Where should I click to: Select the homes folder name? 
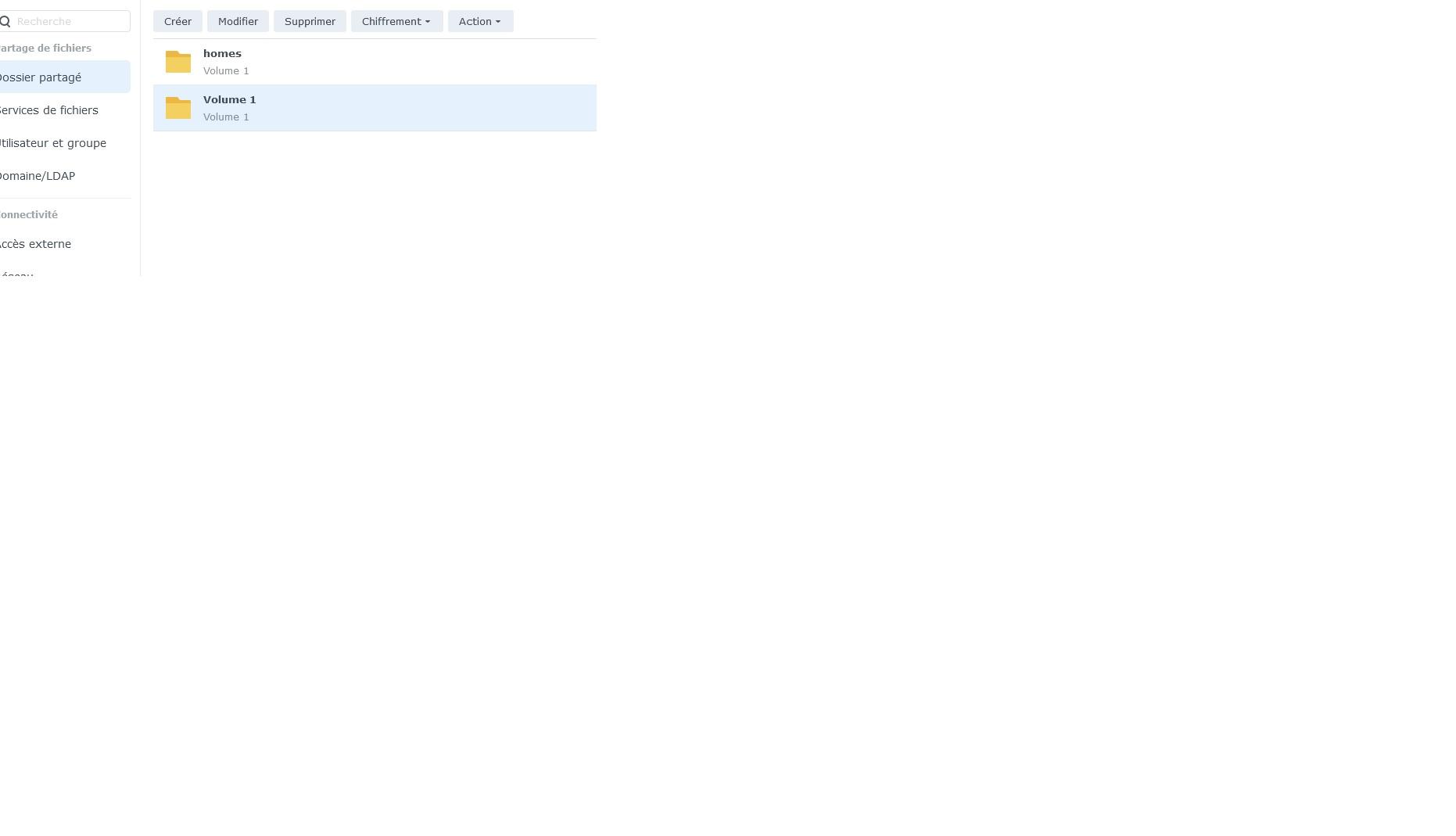point(222,53)
